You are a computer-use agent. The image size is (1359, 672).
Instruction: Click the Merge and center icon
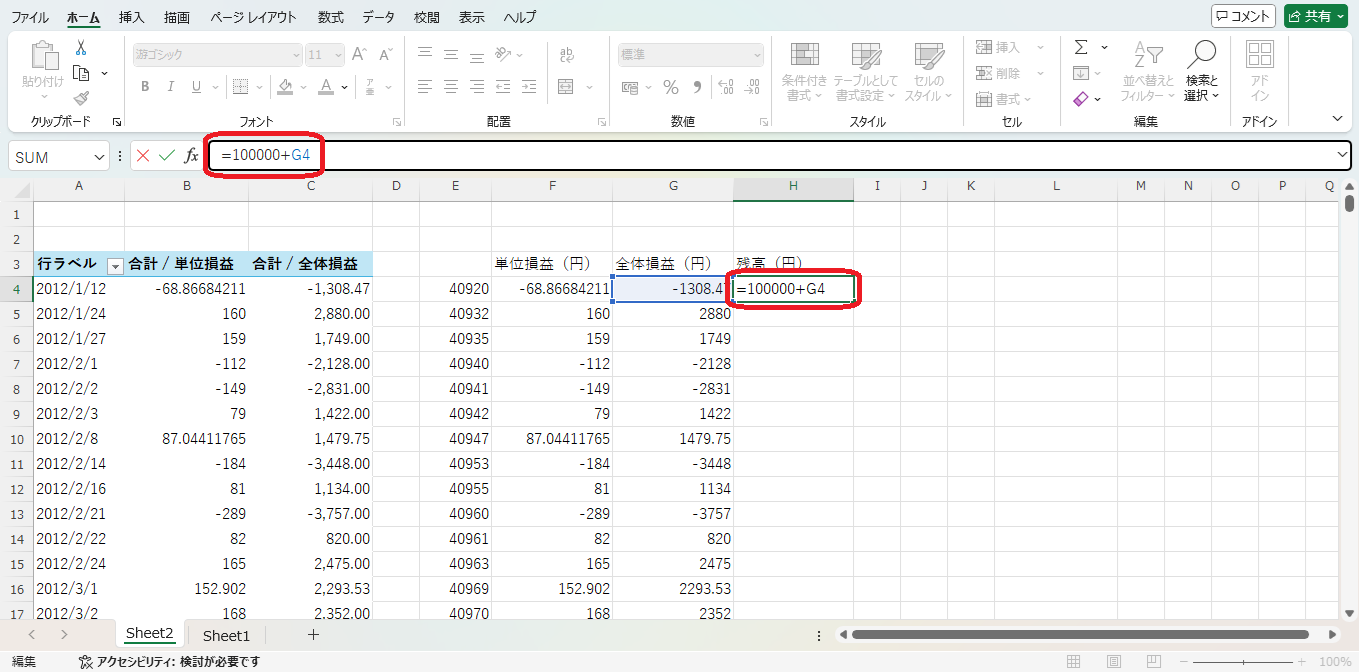coord(566,87)
